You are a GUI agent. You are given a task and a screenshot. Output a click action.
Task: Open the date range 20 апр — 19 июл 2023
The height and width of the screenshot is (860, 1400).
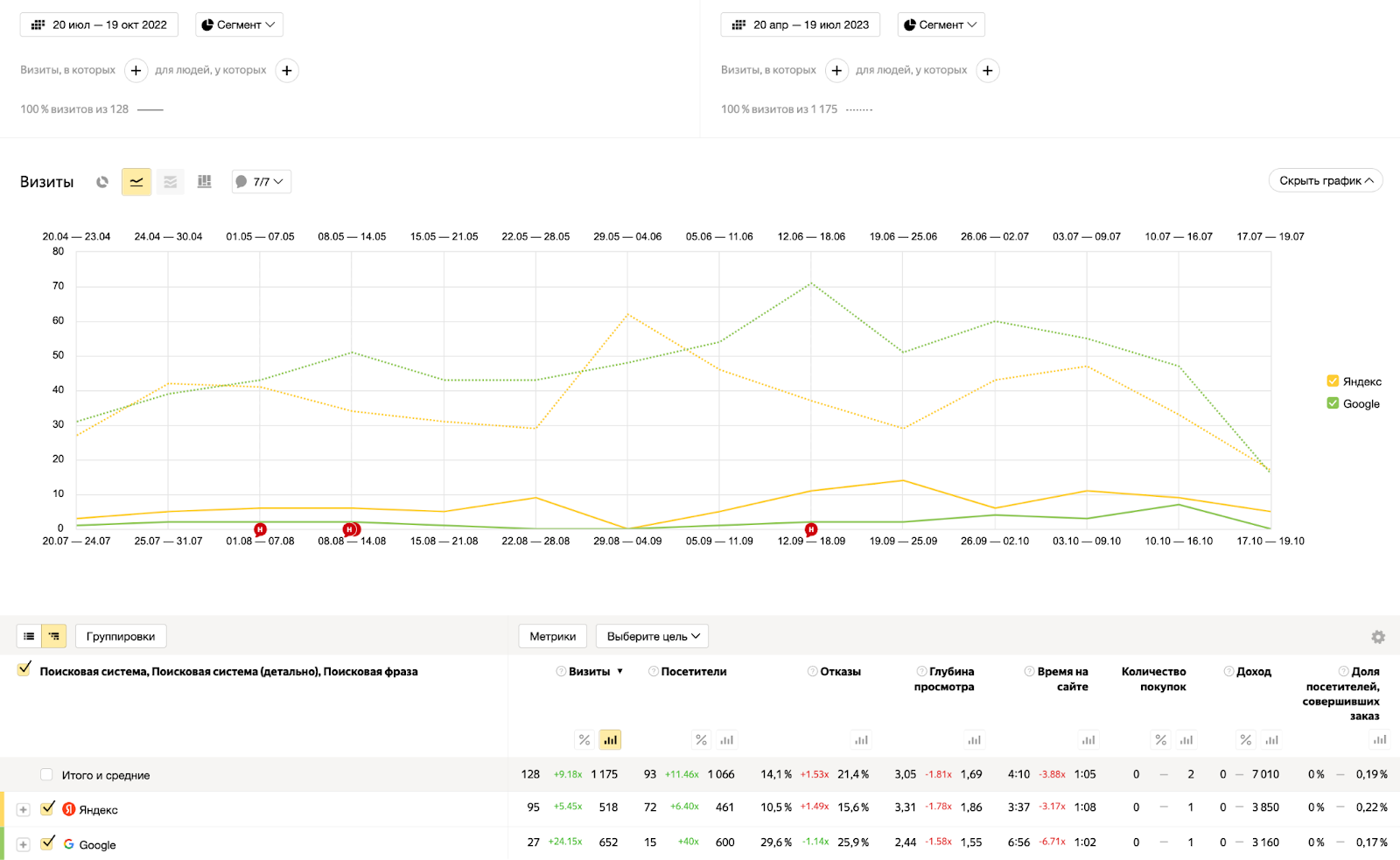[x=800, y=24]
